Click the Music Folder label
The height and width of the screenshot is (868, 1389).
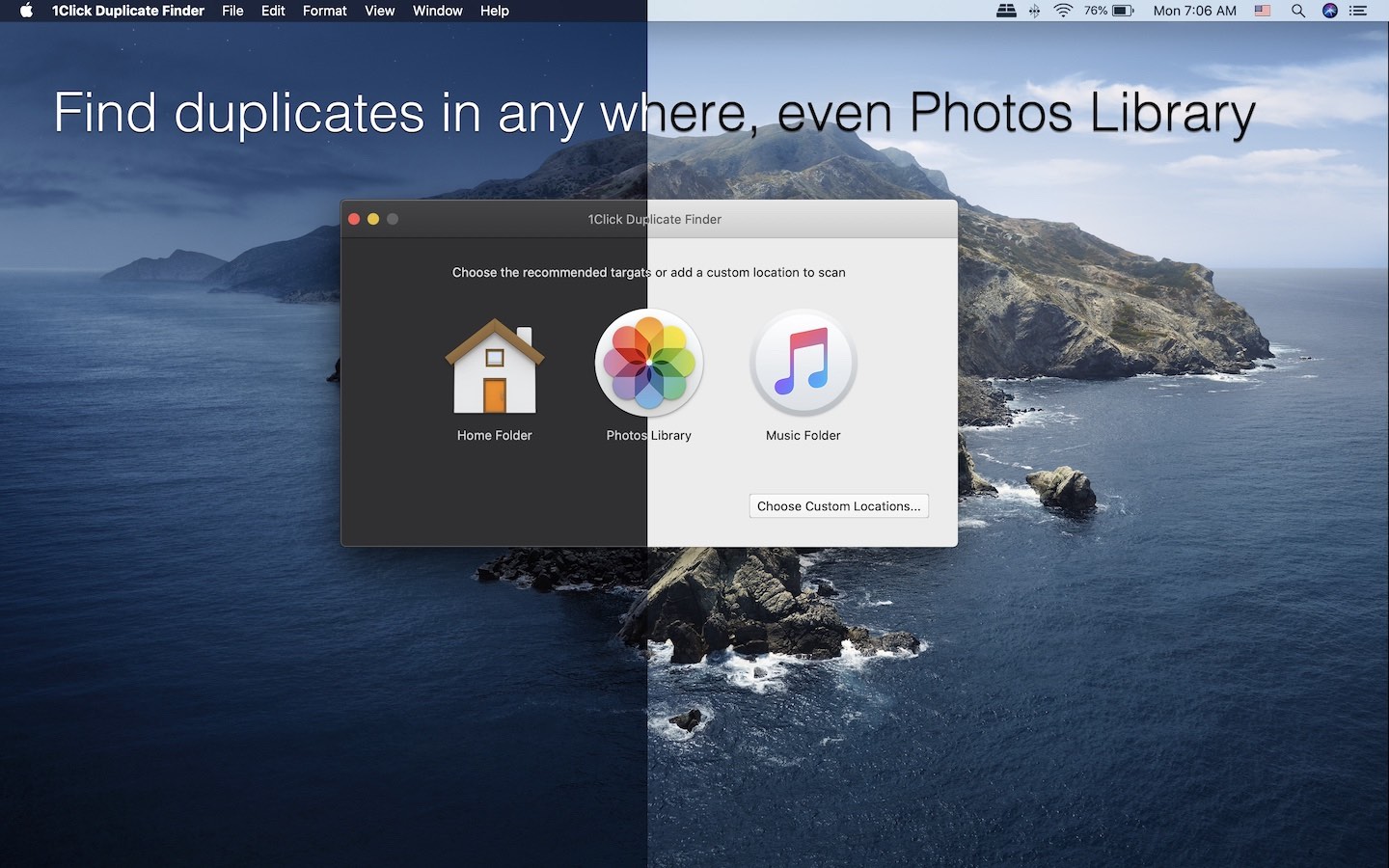[x=803, y=436]
